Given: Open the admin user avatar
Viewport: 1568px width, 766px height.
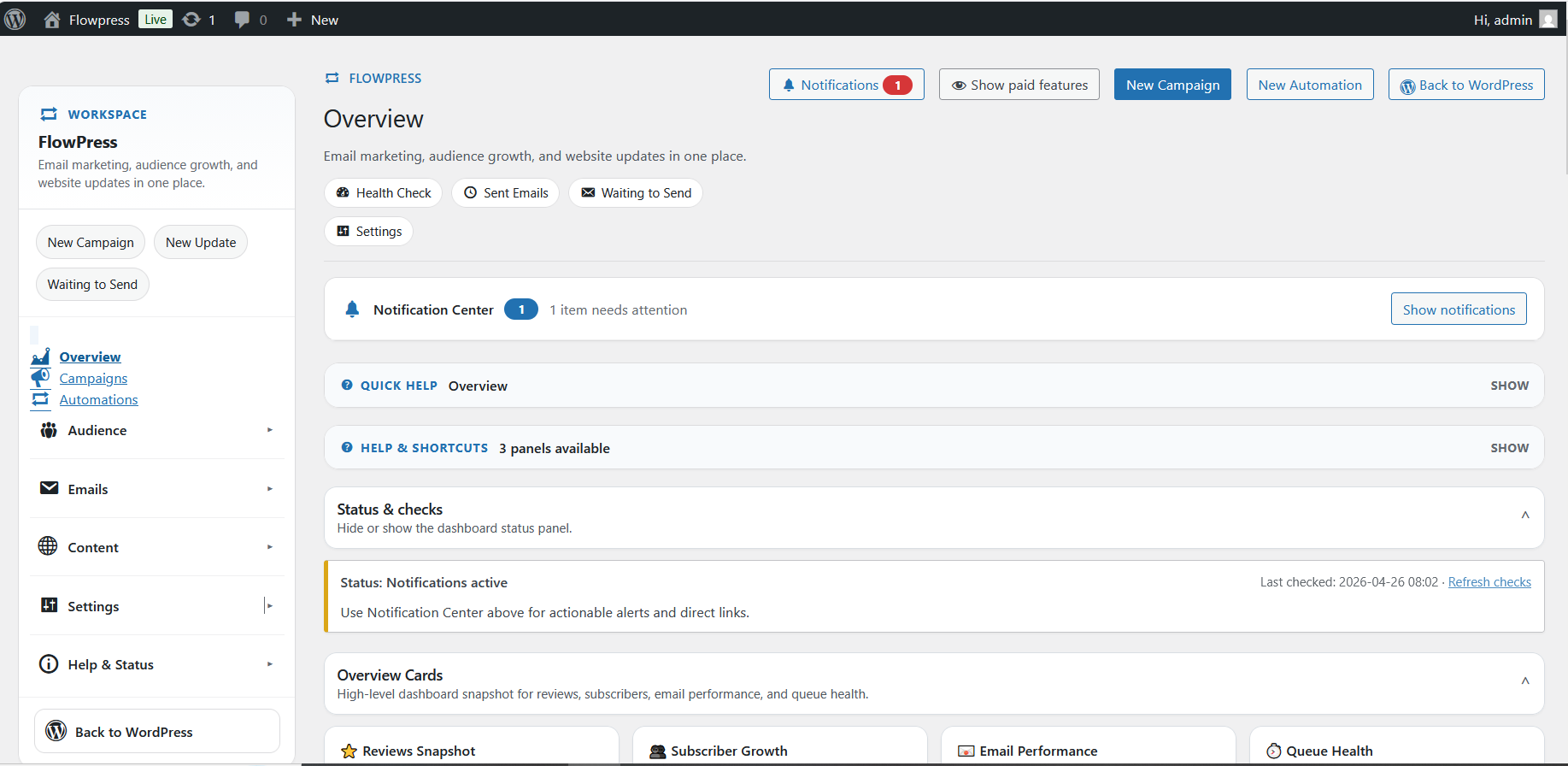Looking at the screenshot, I should coord(1547,19).
